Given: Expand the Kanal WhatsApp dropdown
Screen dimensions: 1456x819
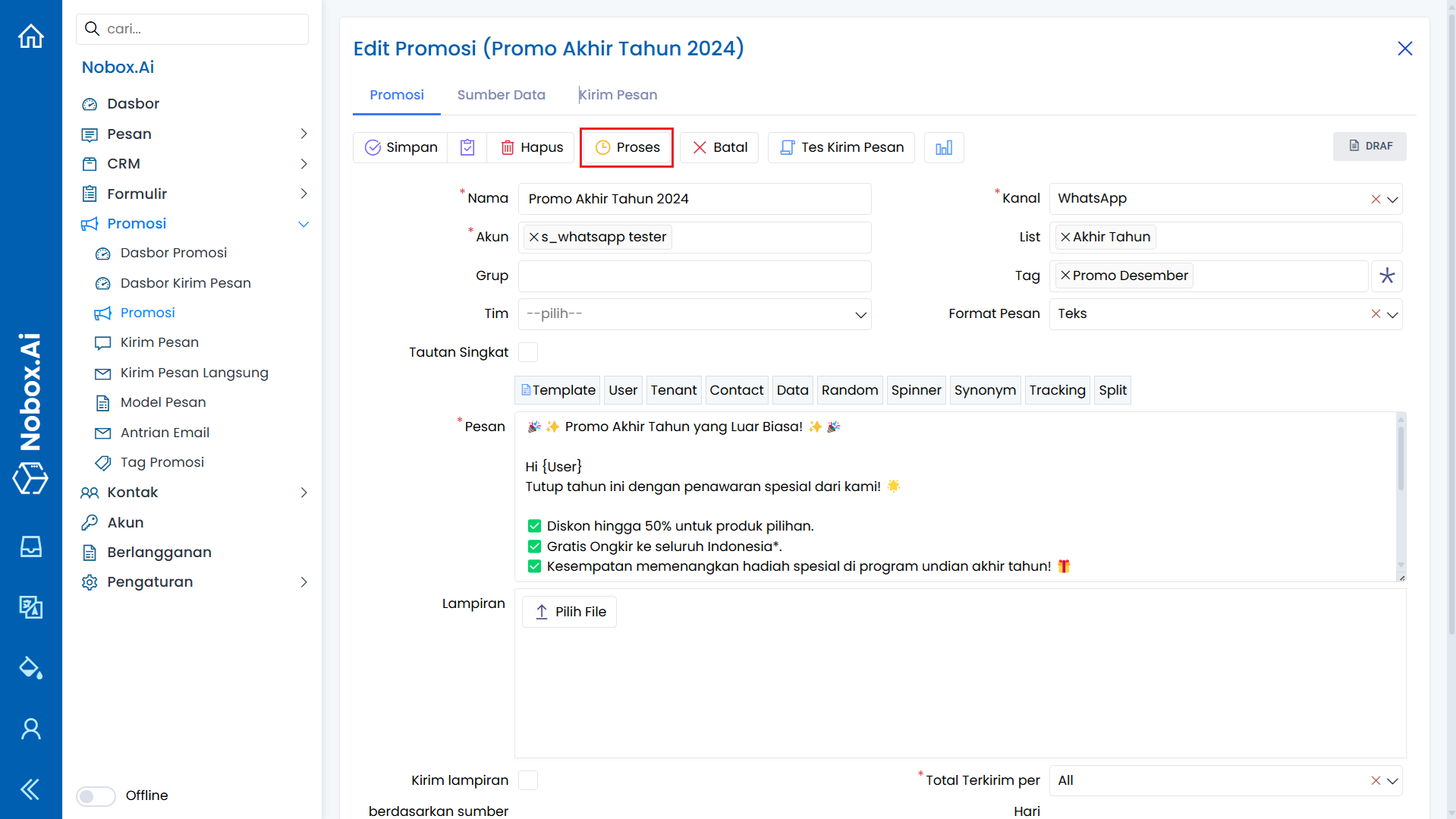Looking at the screenshot, I should click(x=1392, y=199).
